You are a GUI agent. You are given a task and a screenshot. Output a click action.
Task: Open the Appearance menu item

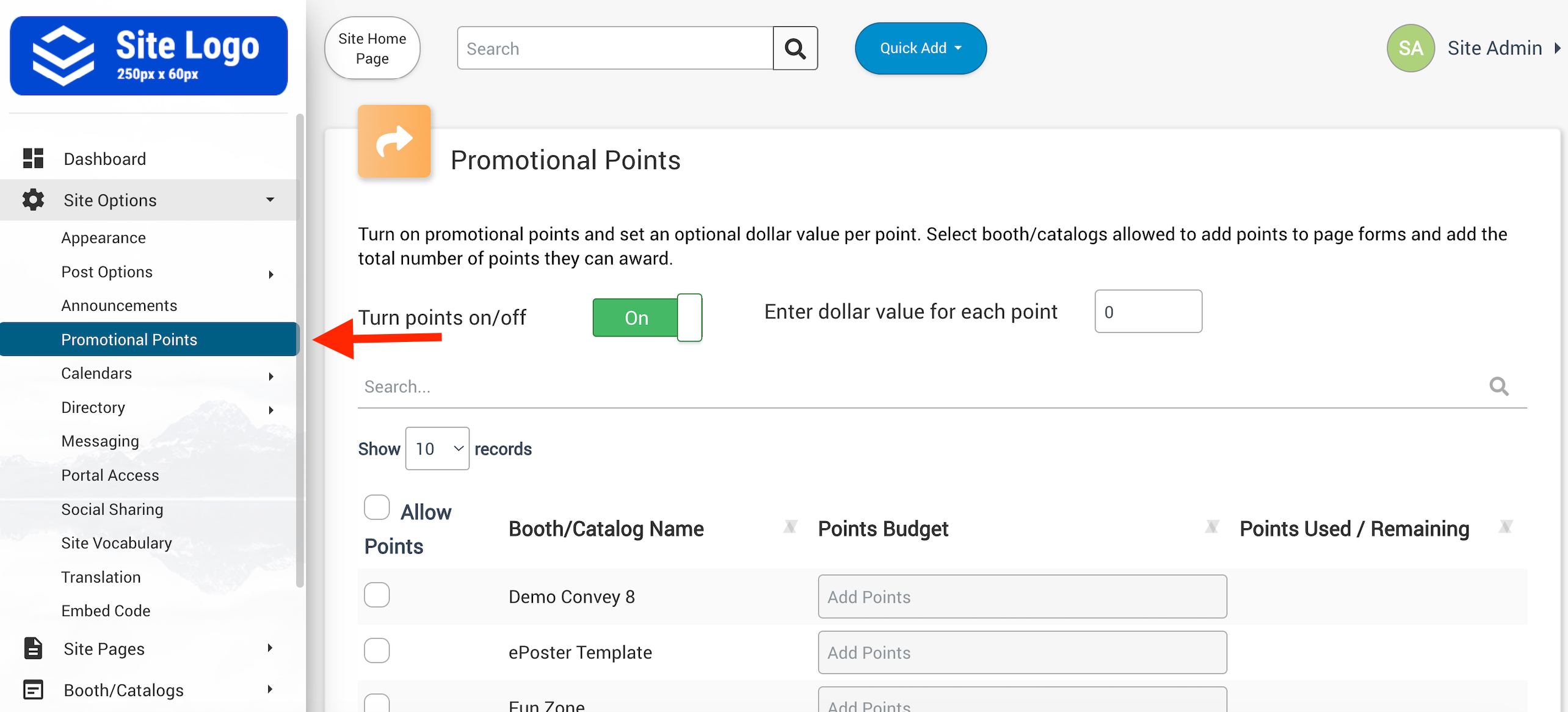(103, 238)
